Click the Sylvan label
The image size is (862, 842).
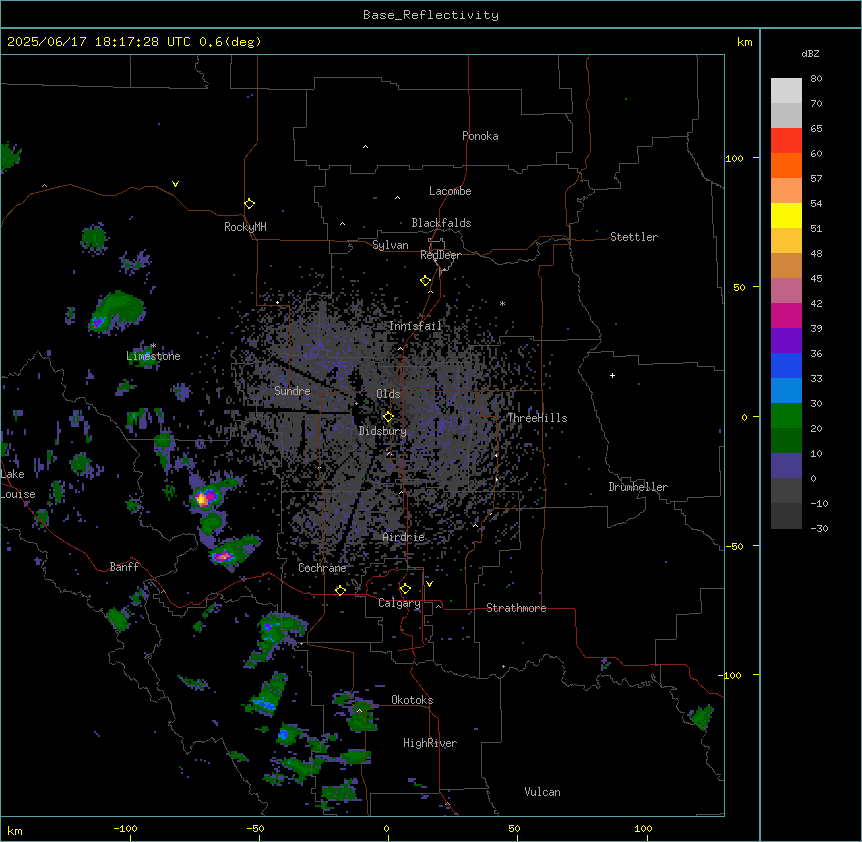390,245
